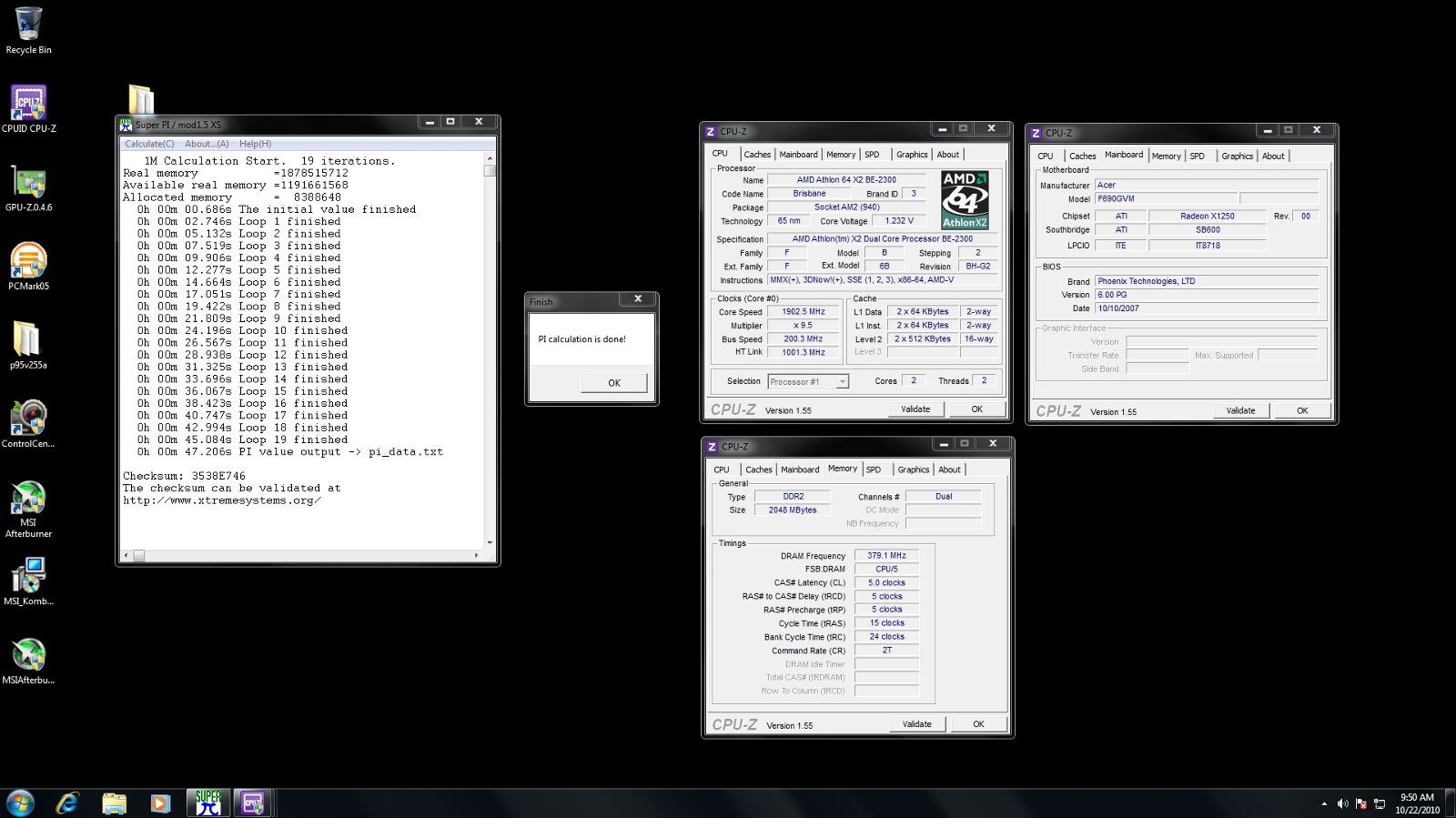
Task: Switch to CPU-Z on the taskbar
Action: (x=254, y=803)
